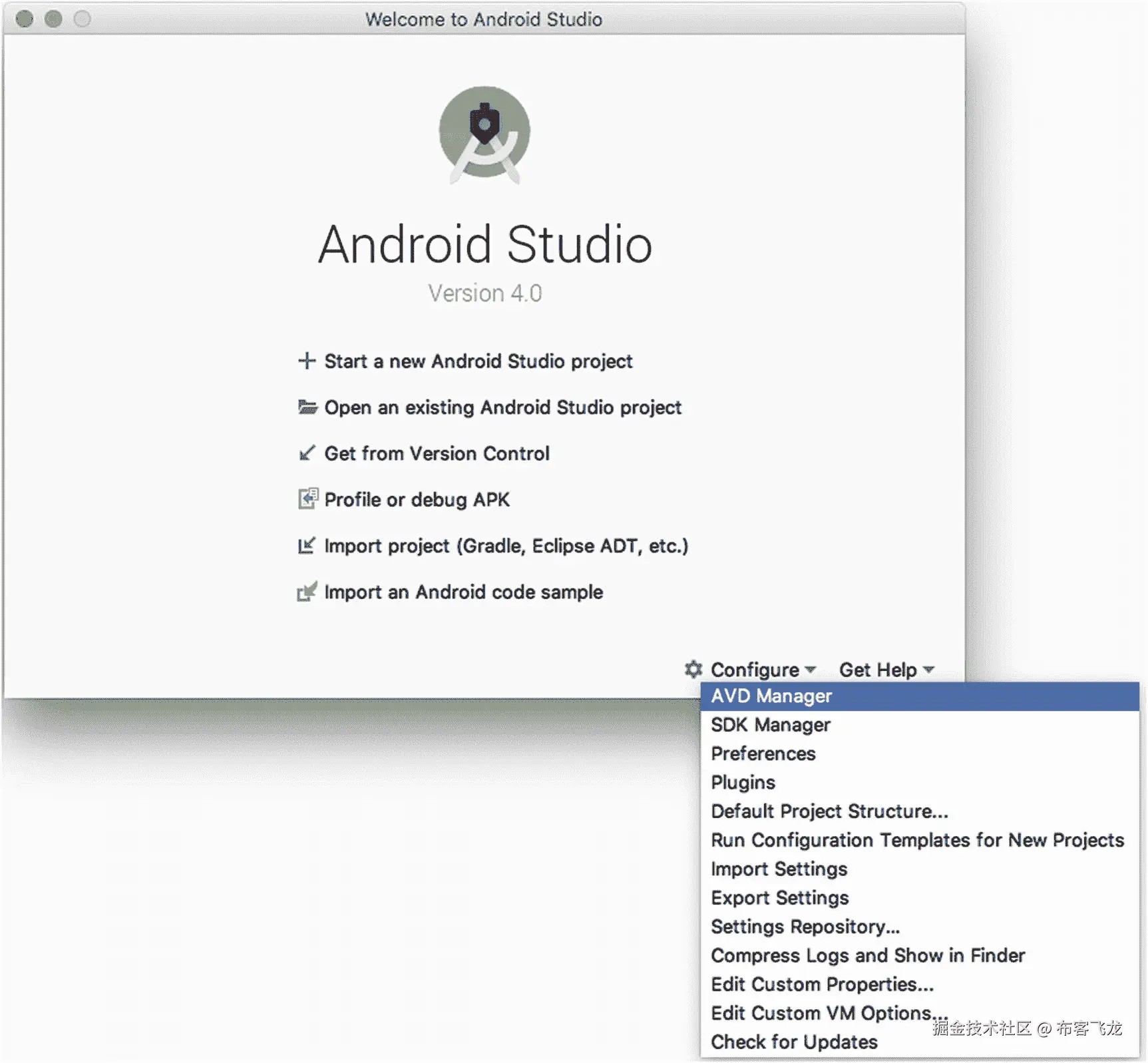1148x1063 pixels.
Task: Open Edit Custom VM Options...
Action: click(920, 1013)
